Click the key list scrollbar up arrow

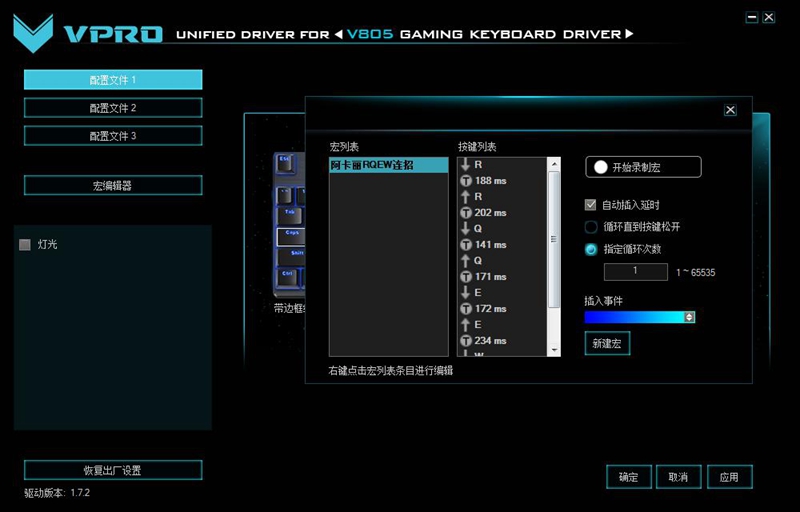tap(554, 164)
